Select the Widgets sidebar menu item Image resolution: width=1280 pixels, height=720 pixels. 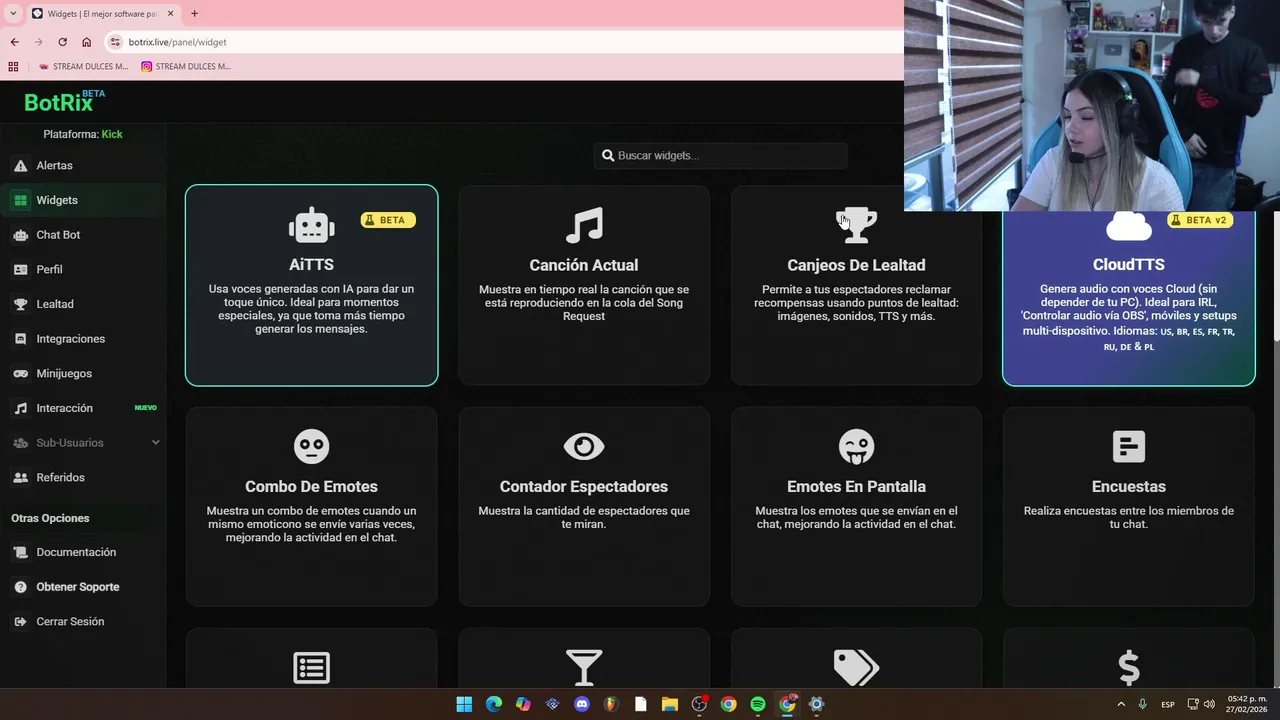[83, 200]
